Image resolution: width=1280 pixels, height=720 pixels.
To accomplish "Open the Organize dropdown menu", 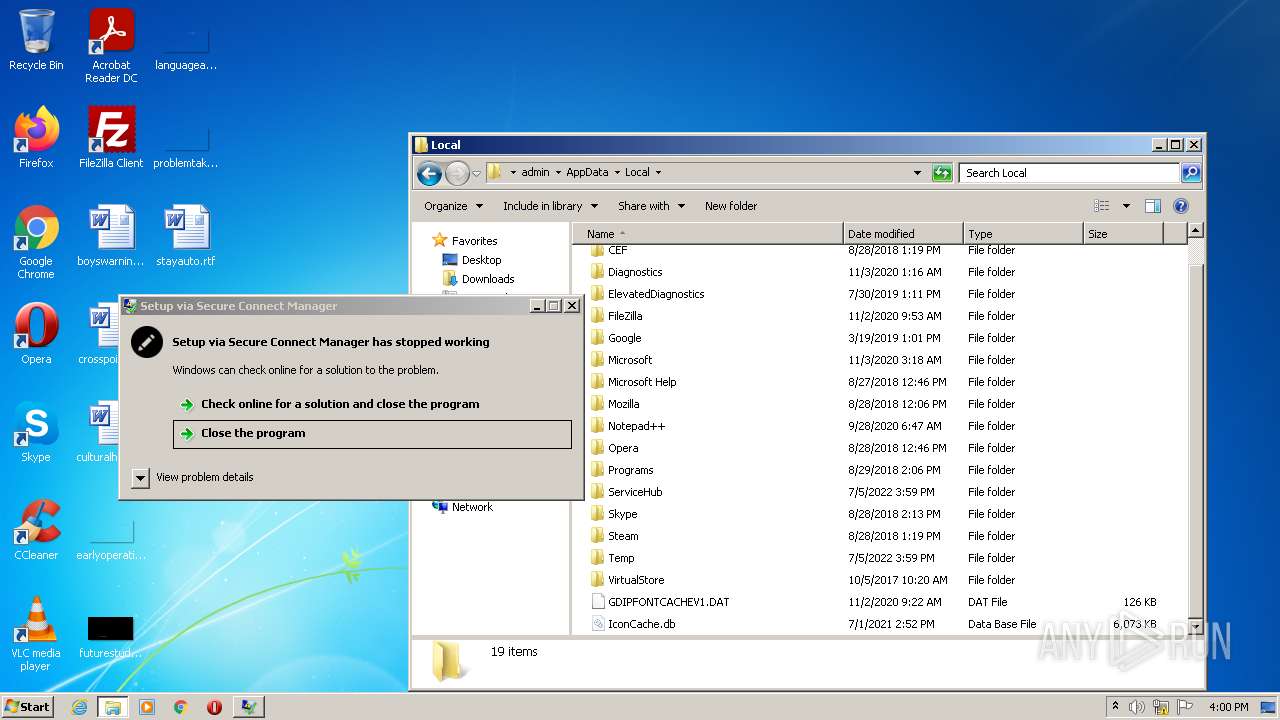I will pyautogui.click(x=453, y=206).
